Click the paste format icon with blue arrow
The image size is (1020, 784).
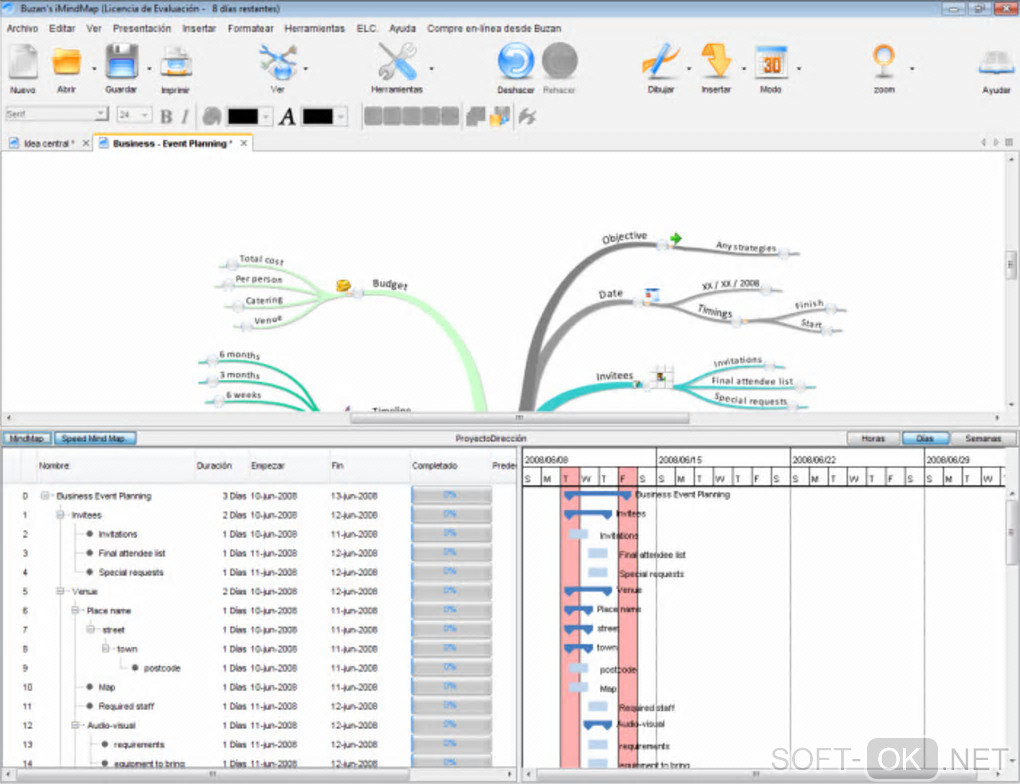500,116
